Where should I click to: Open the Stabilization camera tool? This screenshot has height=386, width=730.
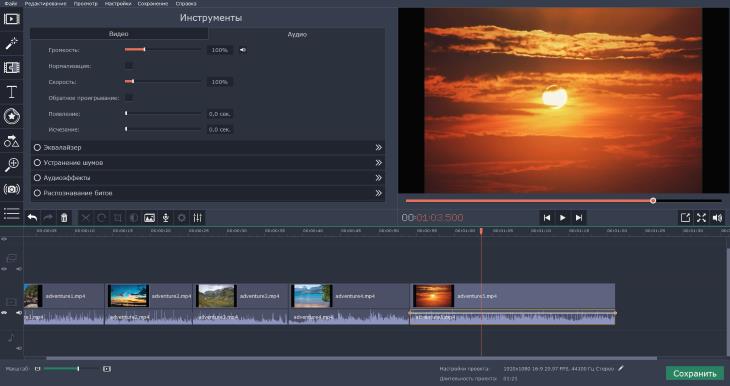11,189
